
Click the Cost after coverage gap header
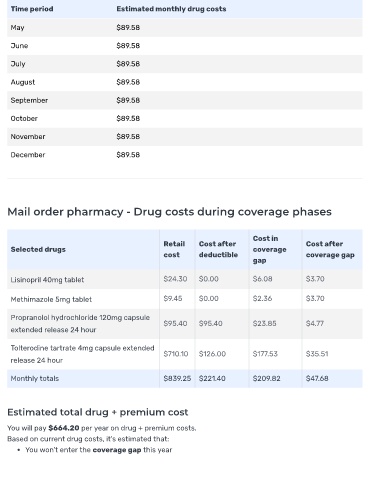point(330,249)
